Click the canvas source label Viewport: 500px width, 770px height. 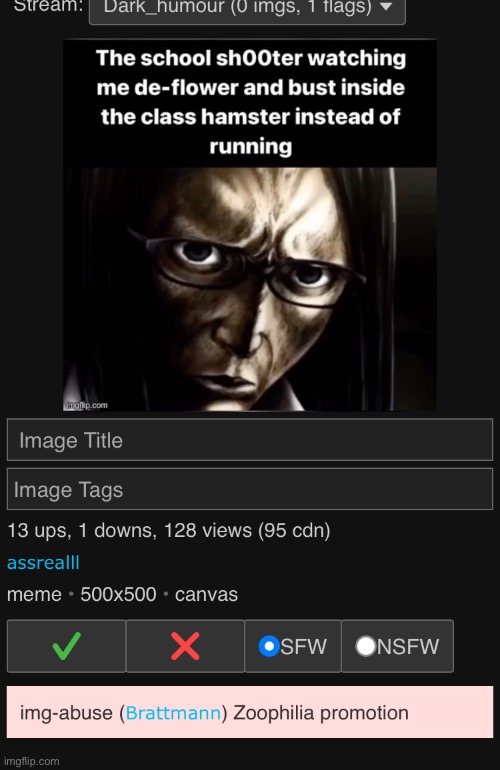click(206, 595)
